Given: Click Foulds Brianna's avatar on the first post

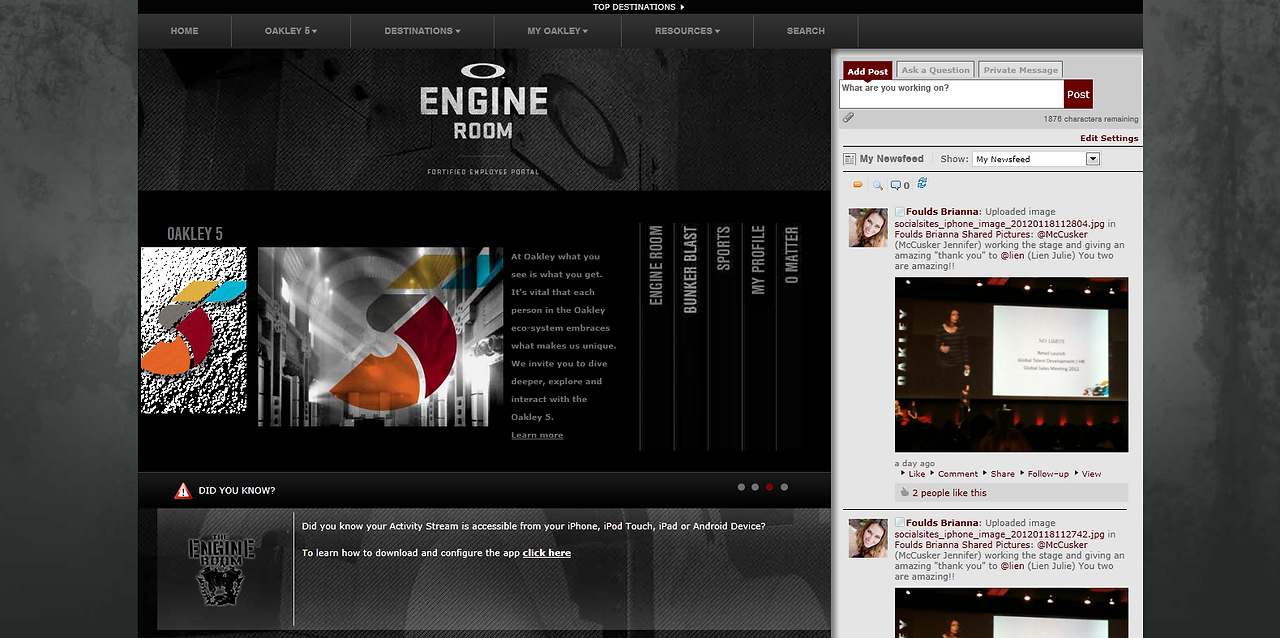Looking at the screenshot, I should pyautogui.click(x=868, y=228).
